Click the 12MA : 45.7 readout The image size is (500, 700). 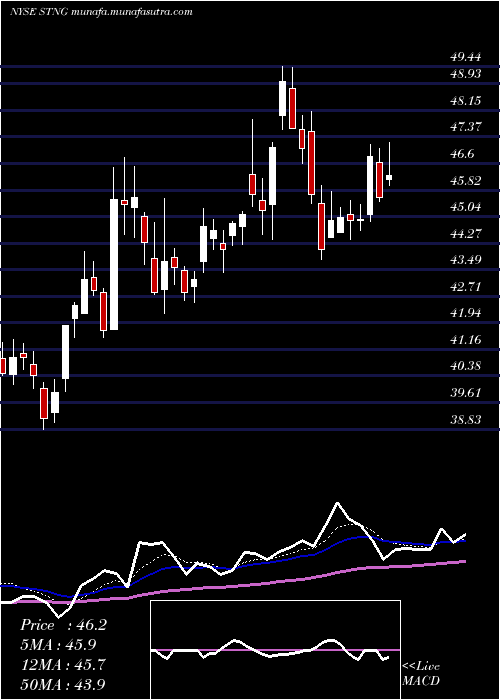(63, 665)
